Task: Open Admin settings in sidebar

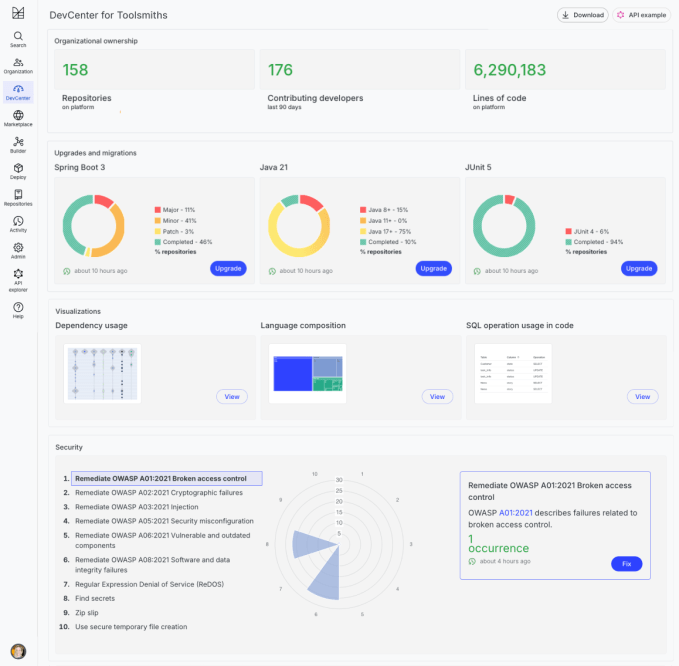Action: click(x=18, y=250)
